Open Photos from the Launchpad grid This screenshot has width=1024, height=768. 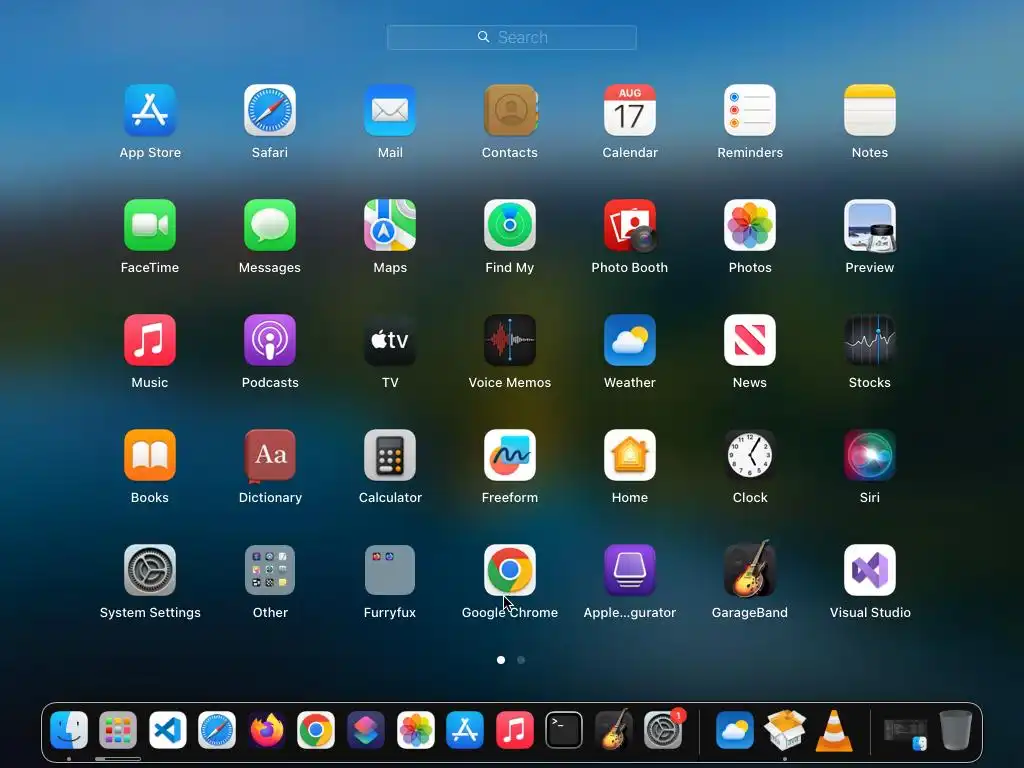[x=750, y=225]
